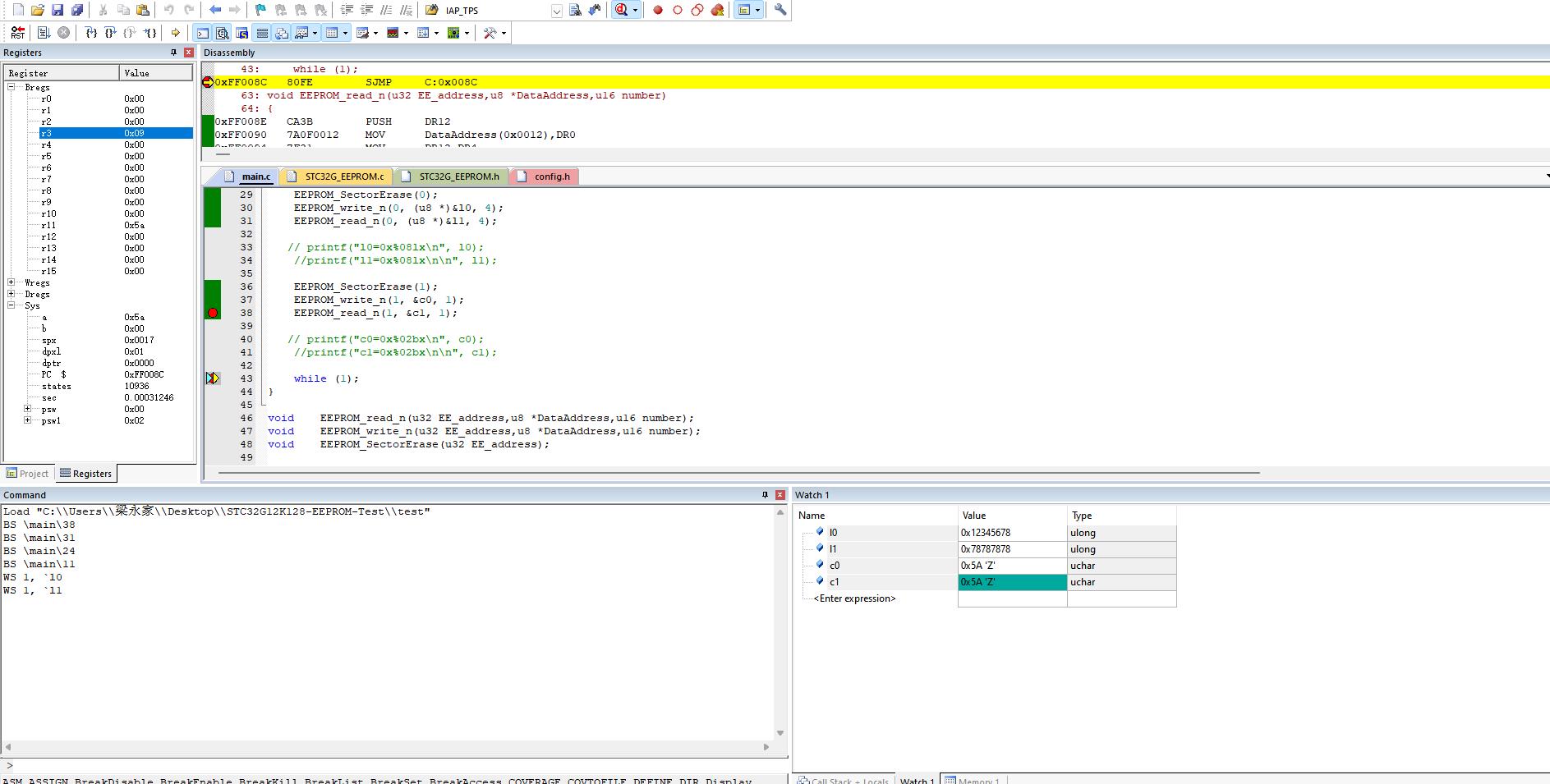Insert or remove bookmark
The height and width of the screenshot is (784, 1550).
pyautogui.click(x=260, y=10)
